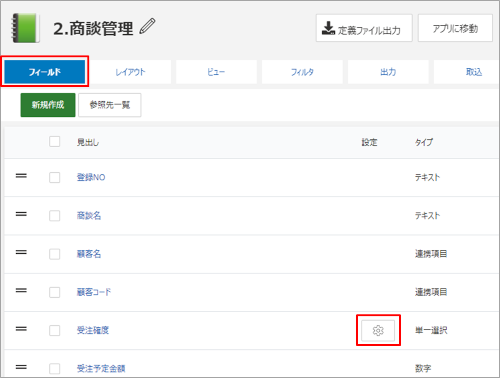Toggle the select-all checkbox in header
This screenshot has width=500, height=378.
click(x=55, y=142)
